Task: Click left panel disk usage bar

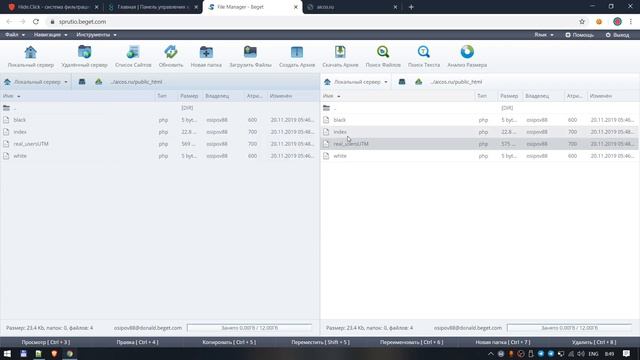Action: point(249,328)
